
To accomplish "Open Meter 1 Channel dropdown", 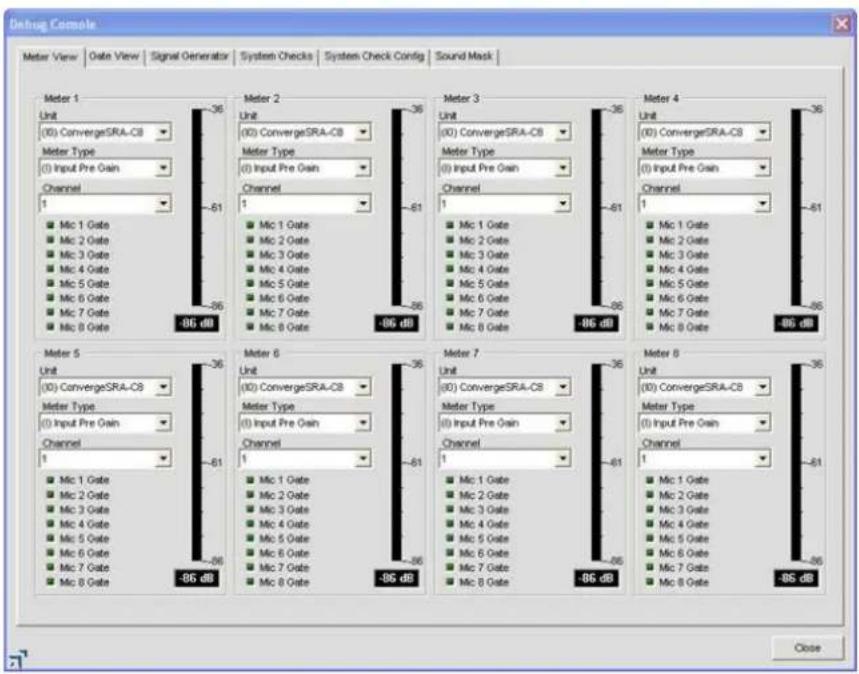I will click(x=163, y=204).
